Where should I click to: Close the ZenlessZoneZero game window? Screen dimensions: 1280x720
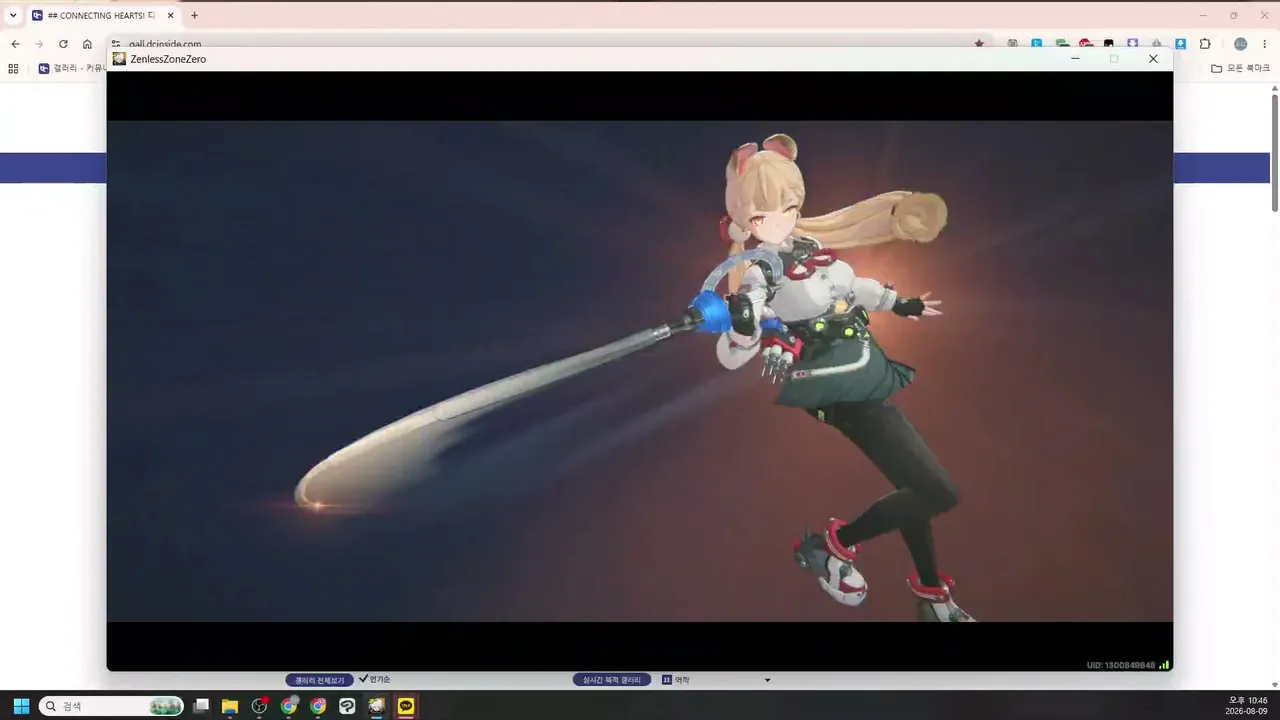(x=1153, y=59)
